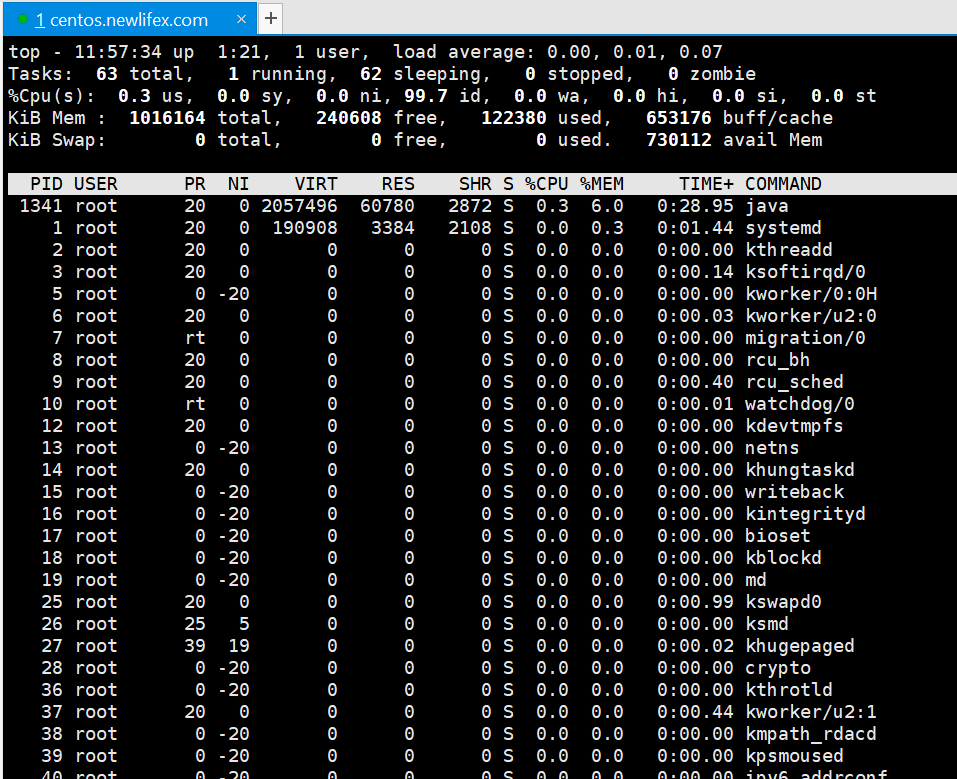
Task: Click nice value 19 in khugepaged row
Action: [239, 645]
